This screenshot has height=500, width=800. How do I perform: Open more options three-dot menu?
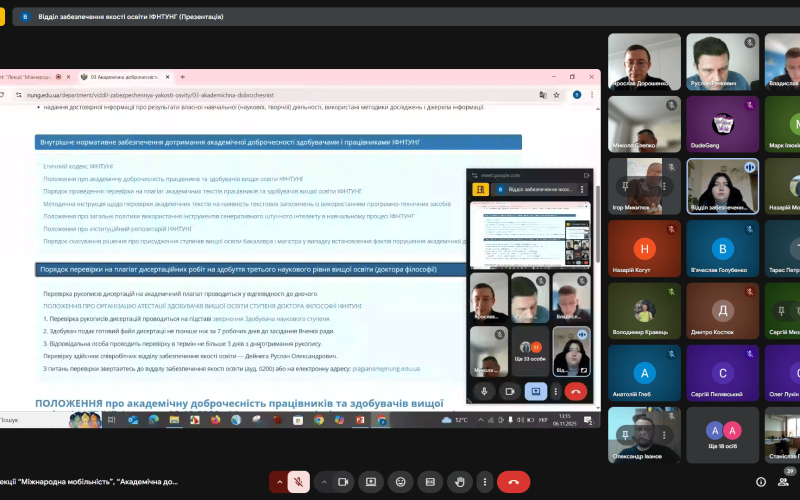tap(484, 482)
